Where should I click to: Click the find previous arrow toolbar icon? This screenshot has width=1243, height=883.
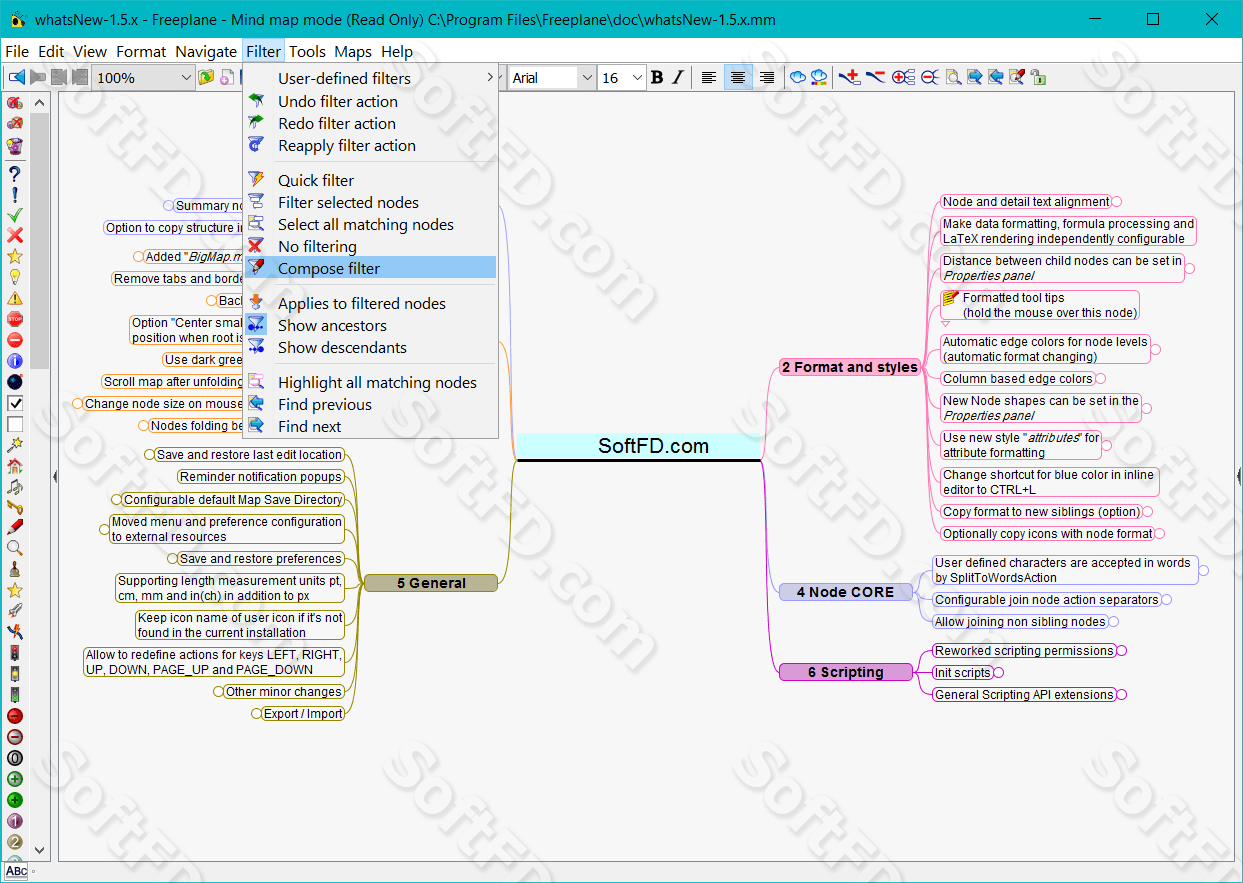pyautogui.click(x=995, y=77)
